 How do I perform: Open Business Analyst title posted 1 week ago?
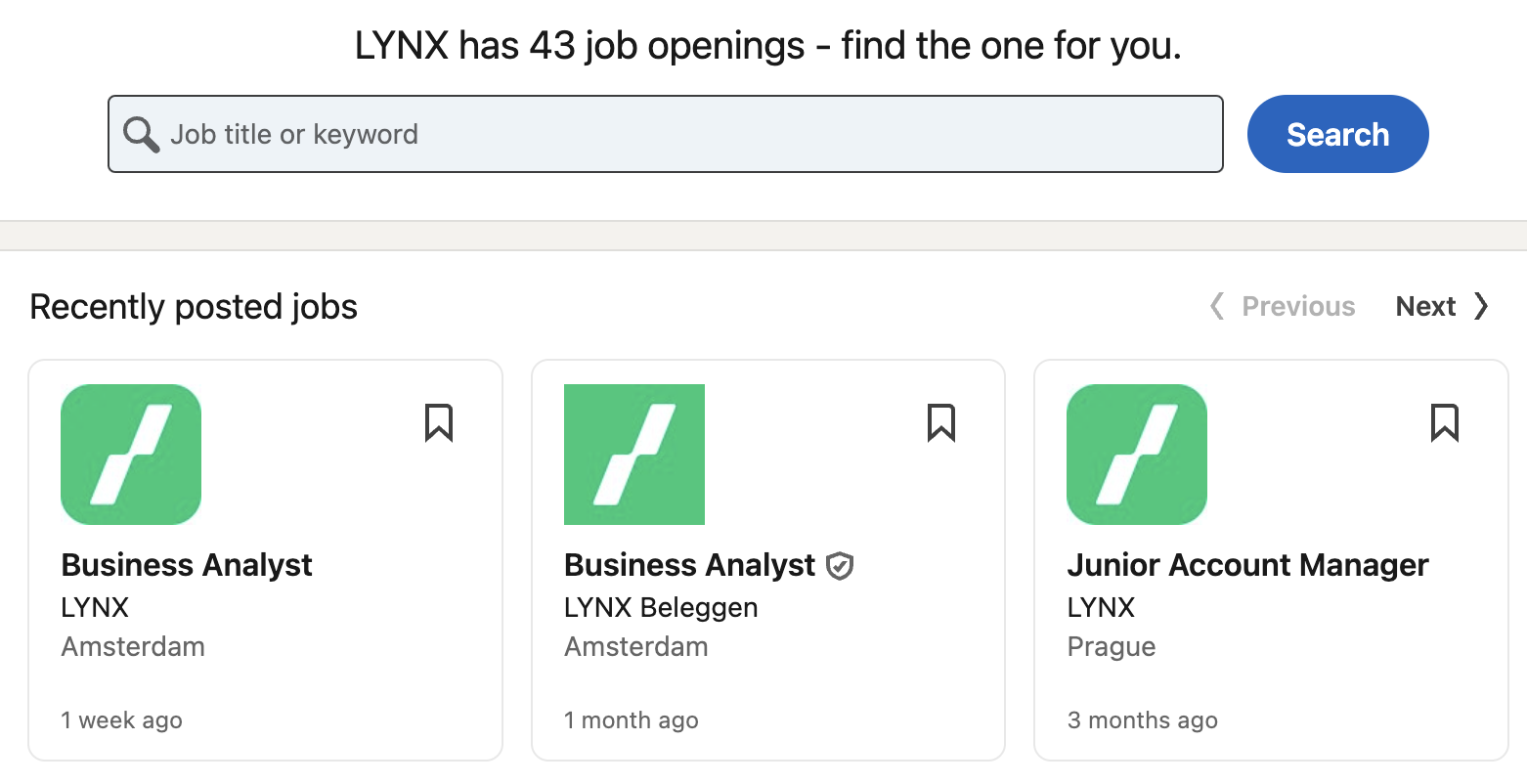[187, 565]
